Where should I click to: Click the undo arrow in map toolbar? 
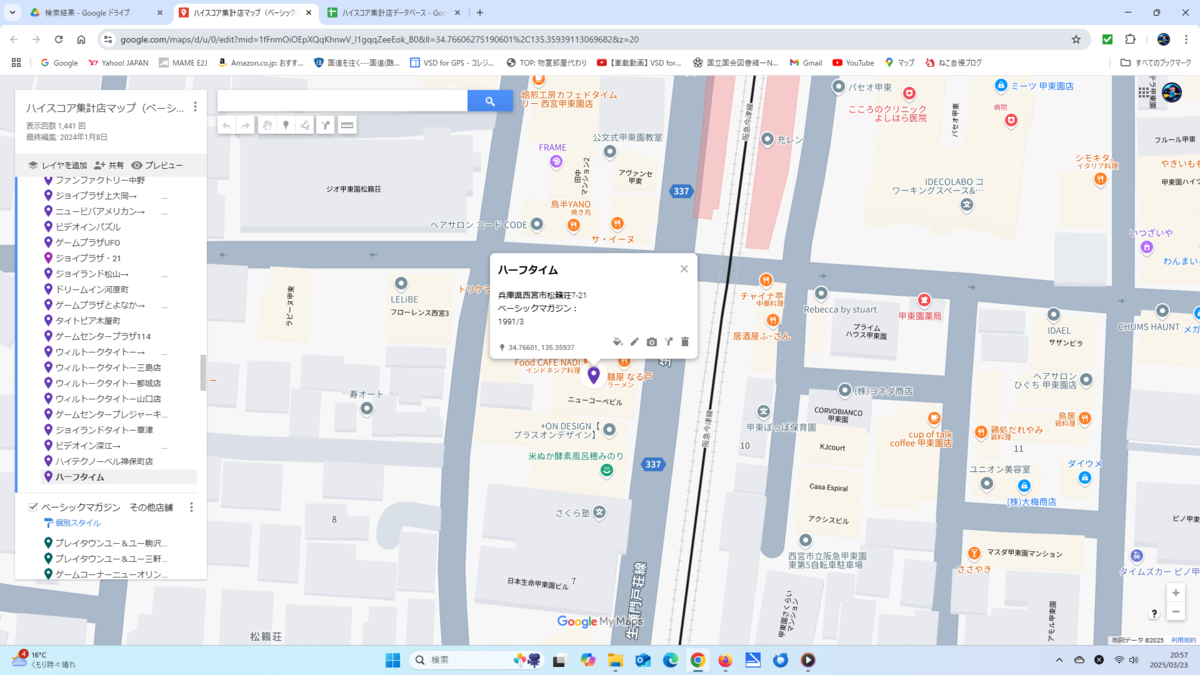click(227, 125)
